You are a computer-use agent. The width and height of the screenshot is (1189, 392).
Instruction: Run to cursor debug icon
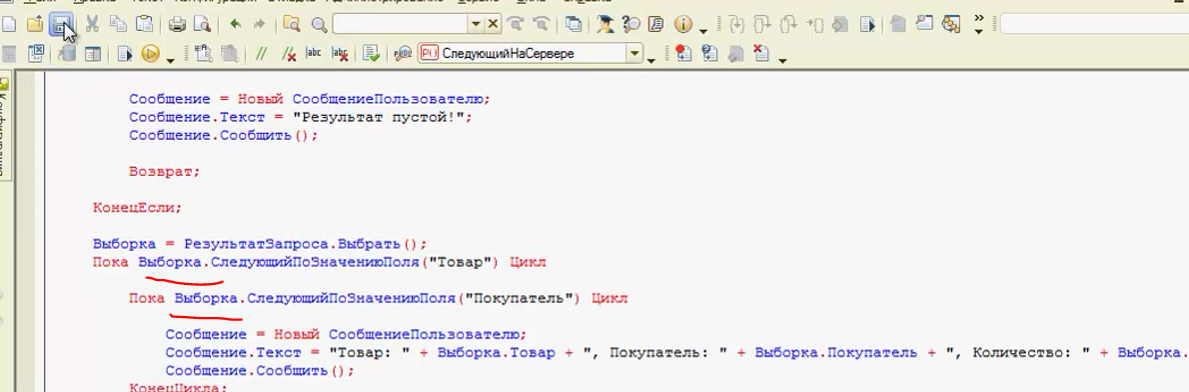[x=816, y=24]
